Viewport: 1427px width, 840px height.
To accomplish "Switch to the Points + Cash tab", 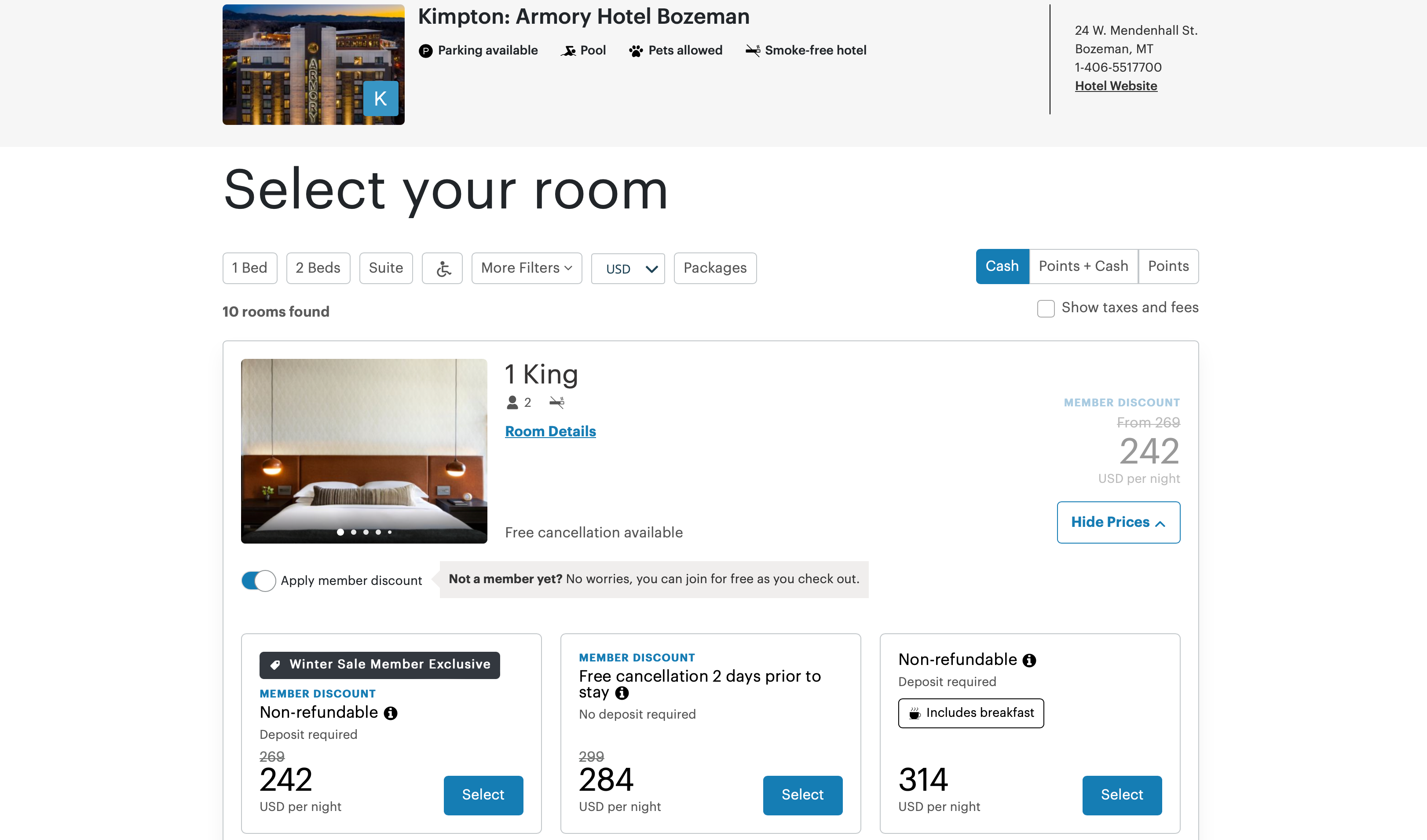I will pyautogui.click(x=1083, y=266).
